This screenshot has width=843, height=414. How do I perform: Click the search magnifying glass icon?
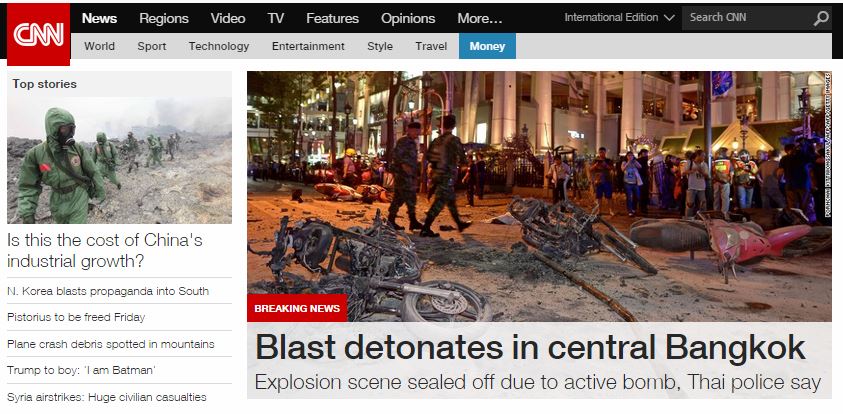[820, 18]
